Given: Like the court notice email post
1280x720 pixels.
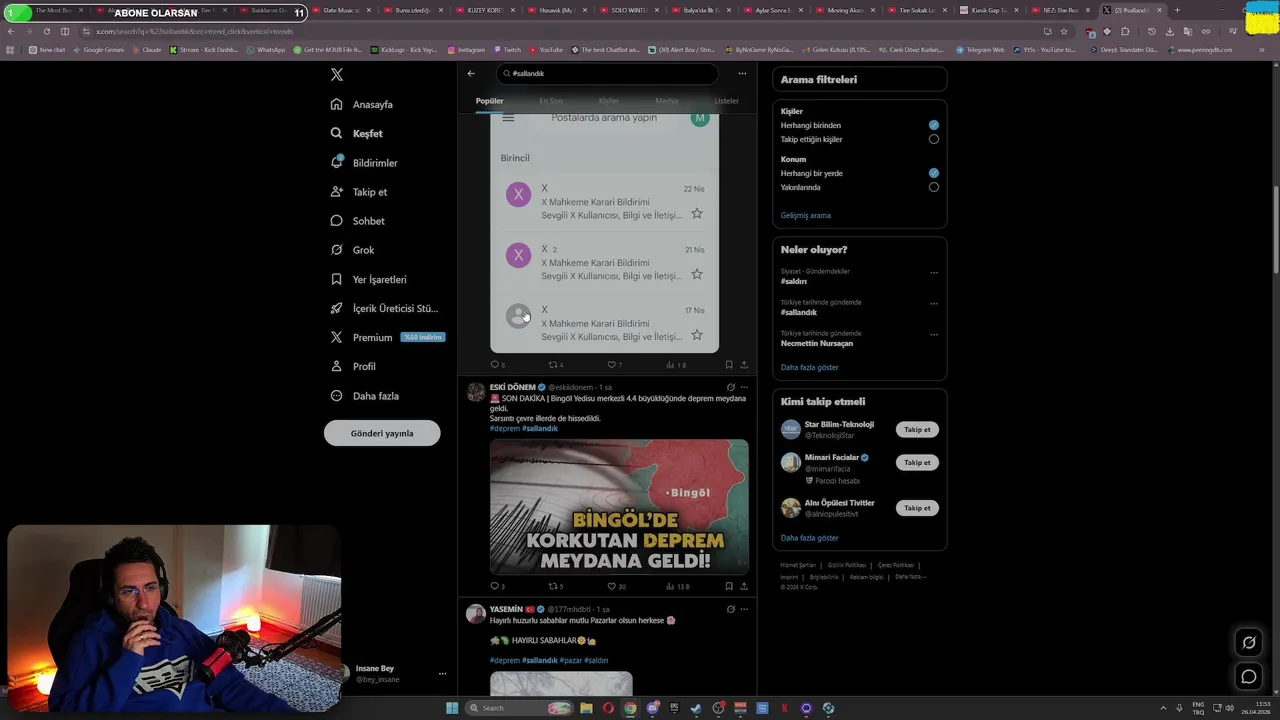Looking at the screenshot, I should click(614, 365).
